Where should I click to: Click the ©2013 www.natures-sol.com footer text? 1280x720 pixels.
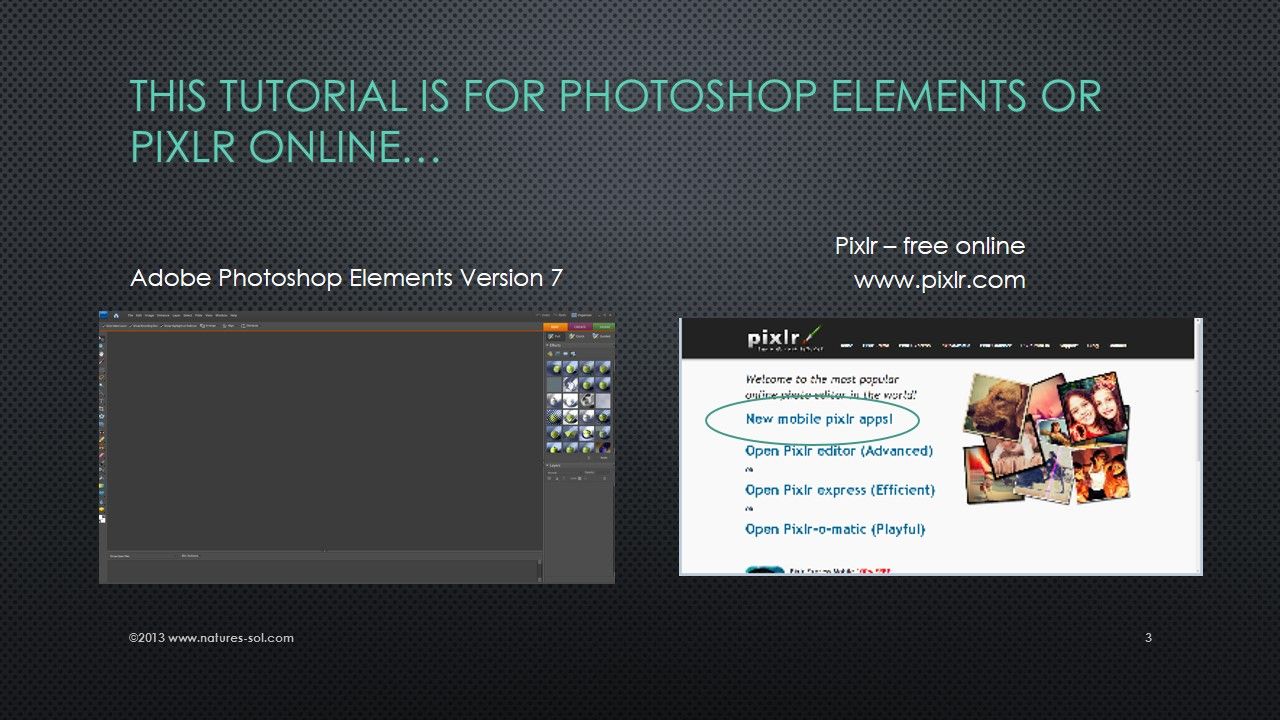pos(211,637)
